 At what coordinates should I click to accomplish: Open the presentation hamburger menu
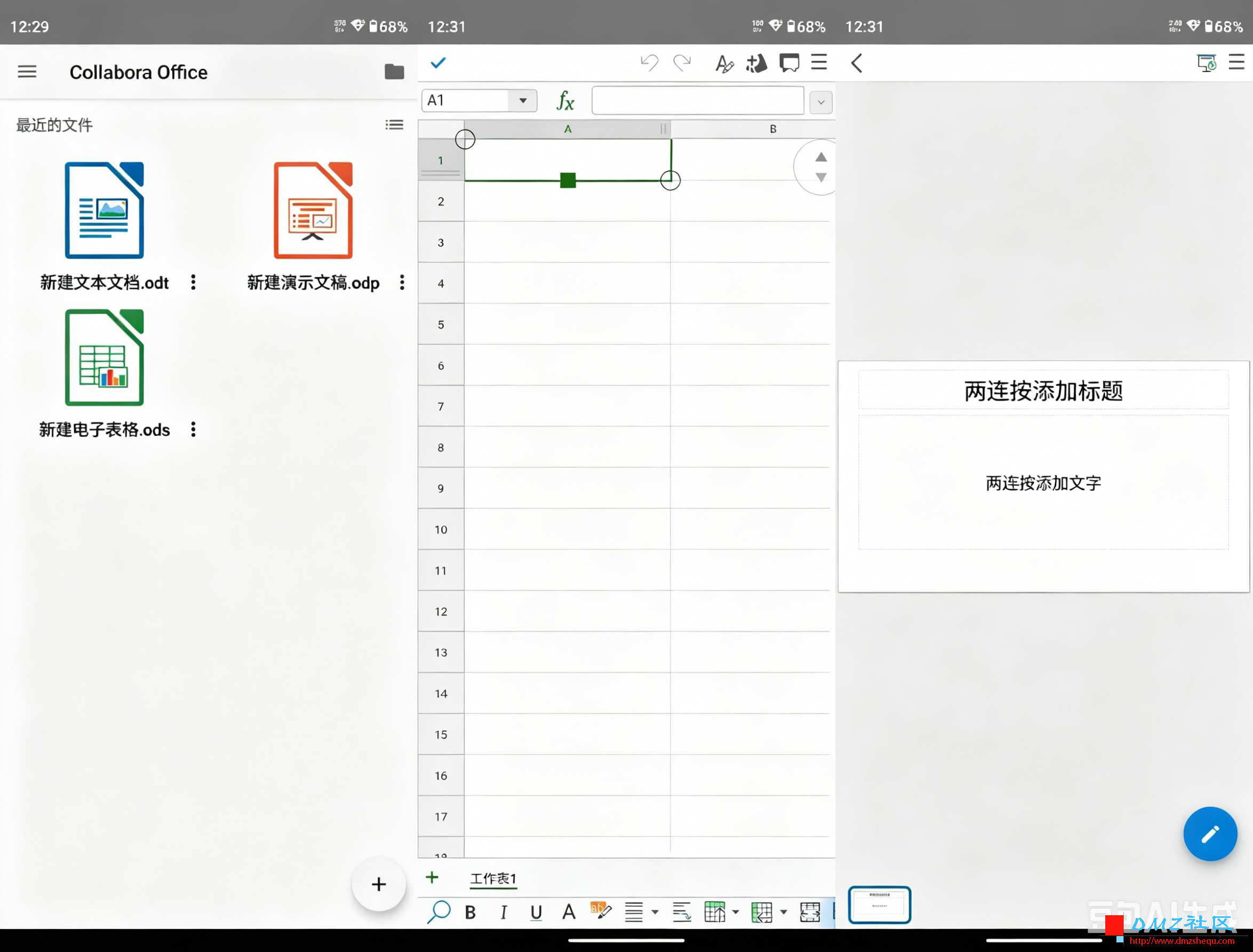coord(1236,62)
